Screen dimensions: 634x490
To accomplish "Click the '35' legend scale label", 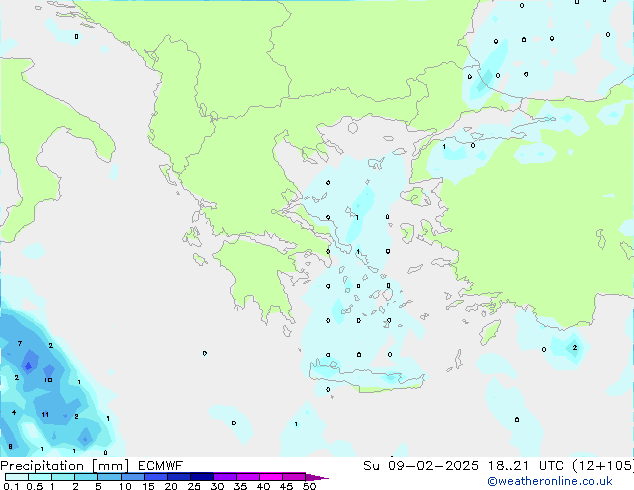I will tap(240, 486).
